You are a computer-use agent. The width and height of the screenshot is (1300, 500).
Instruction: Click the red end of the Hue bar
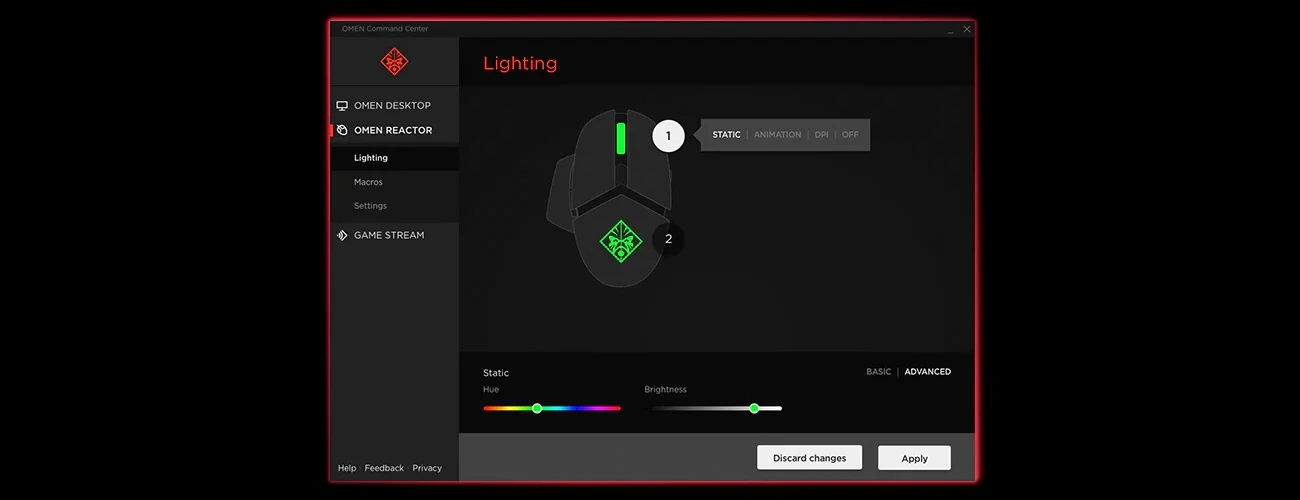(x=487, y=408)
